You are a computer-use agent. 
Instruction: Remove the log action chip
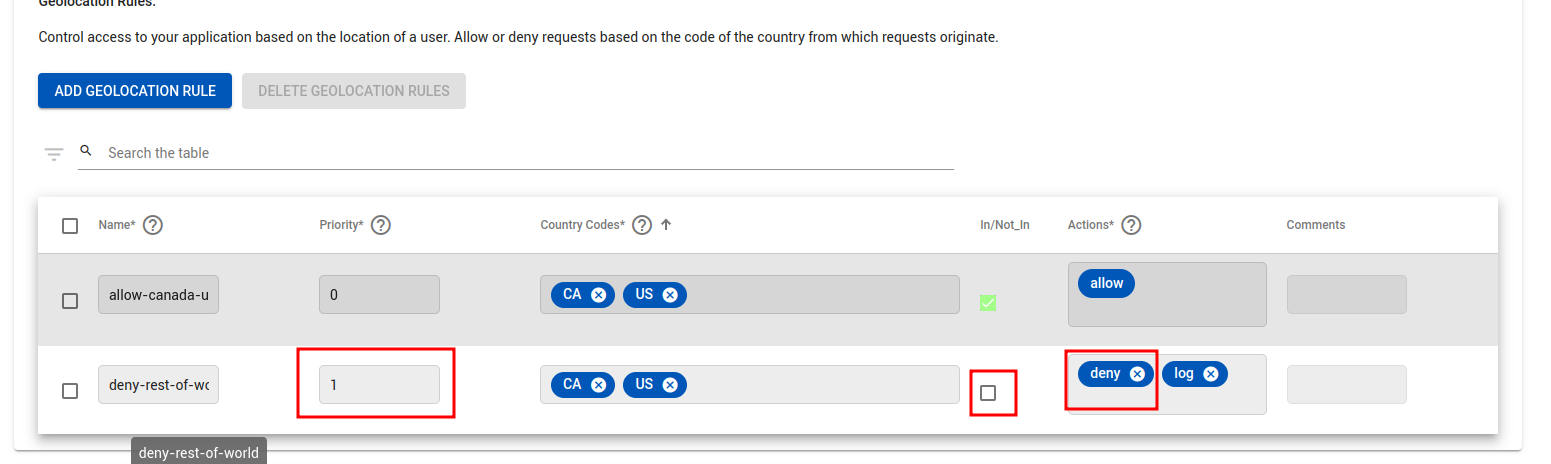(1210, 374)
